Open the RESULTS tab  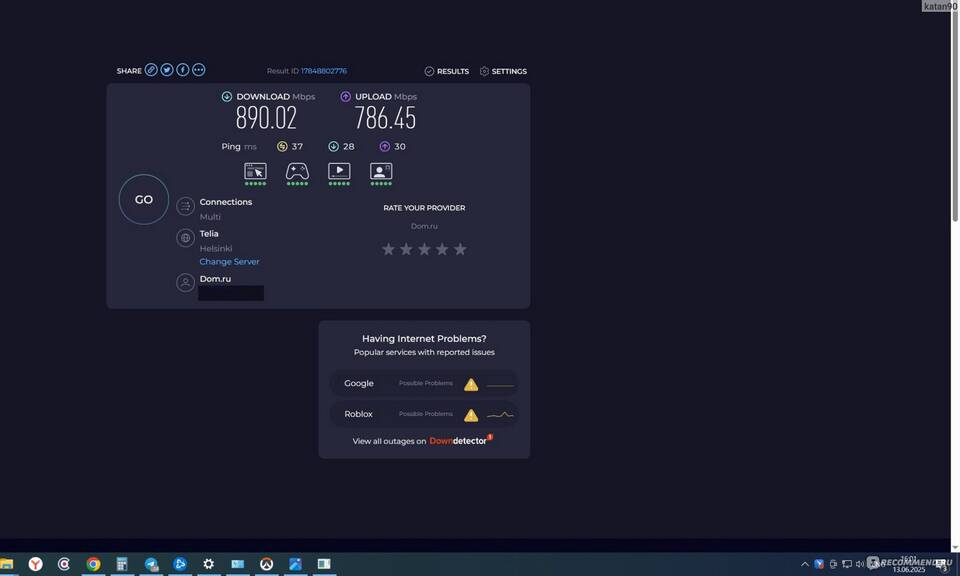coord(447,71)
